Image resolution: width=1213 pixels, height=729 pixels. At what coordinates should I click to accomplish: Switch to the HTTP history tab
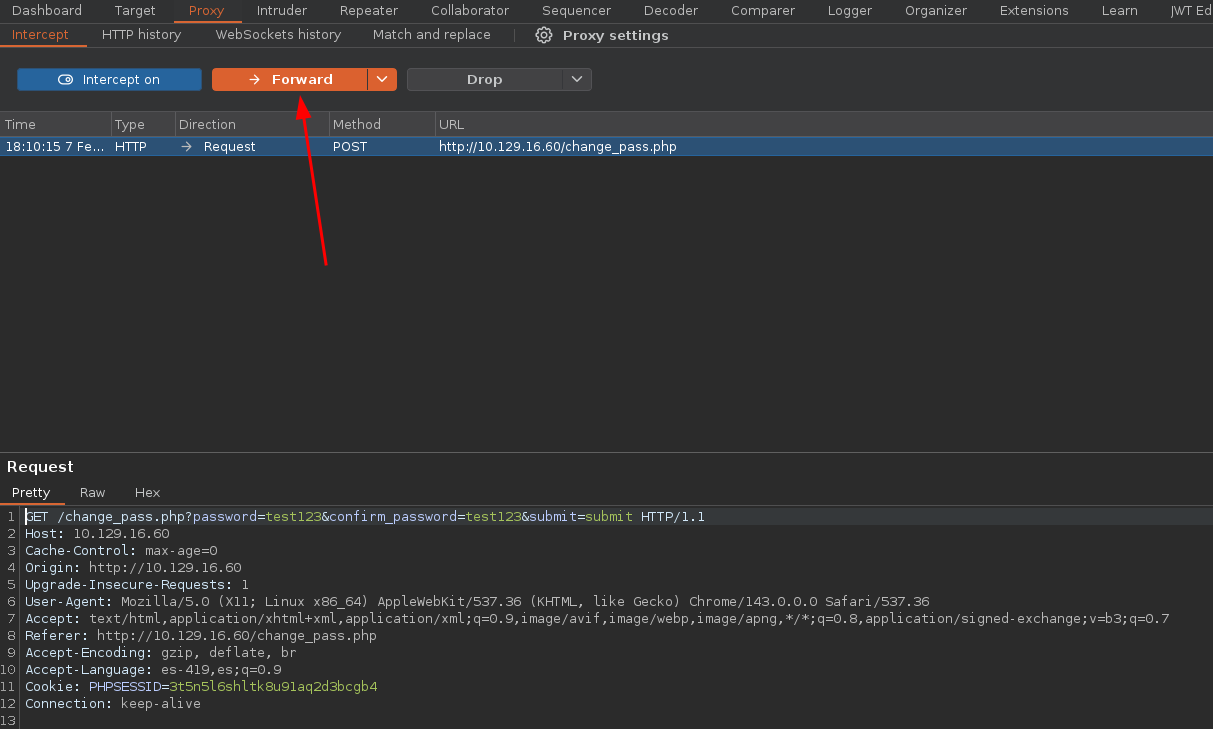pyautogui.click(x=141, y=35)
